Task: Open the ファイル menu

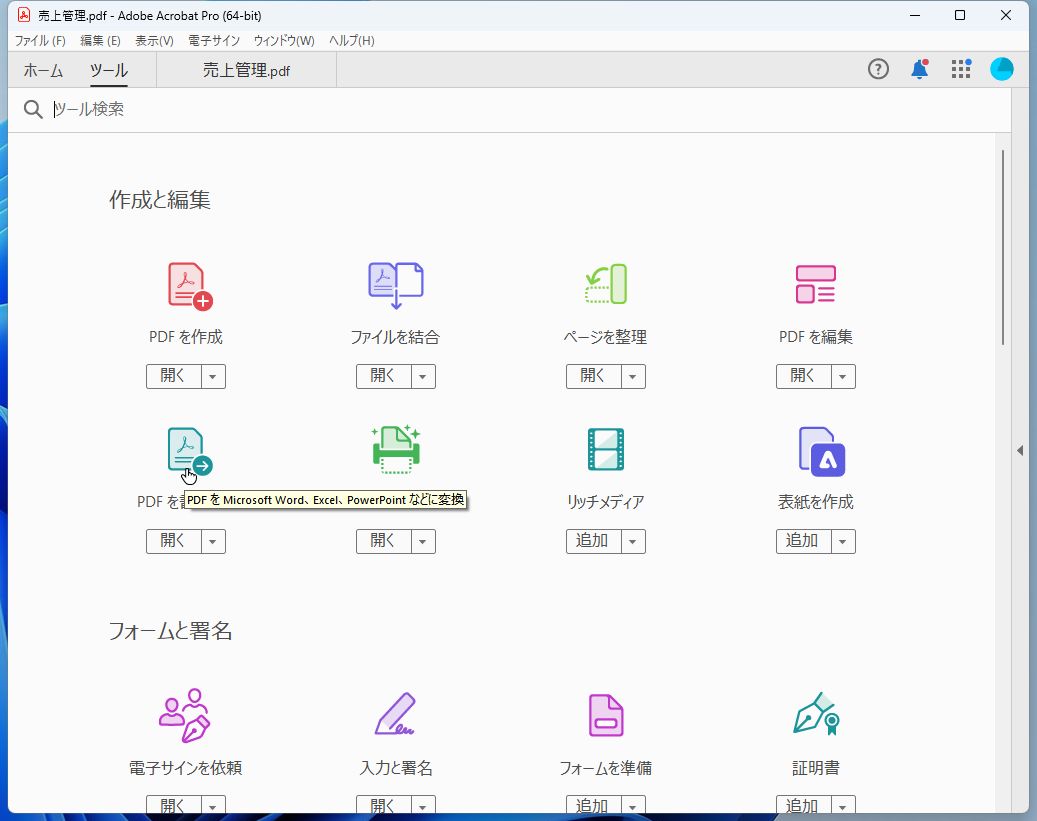Action: 38,40
